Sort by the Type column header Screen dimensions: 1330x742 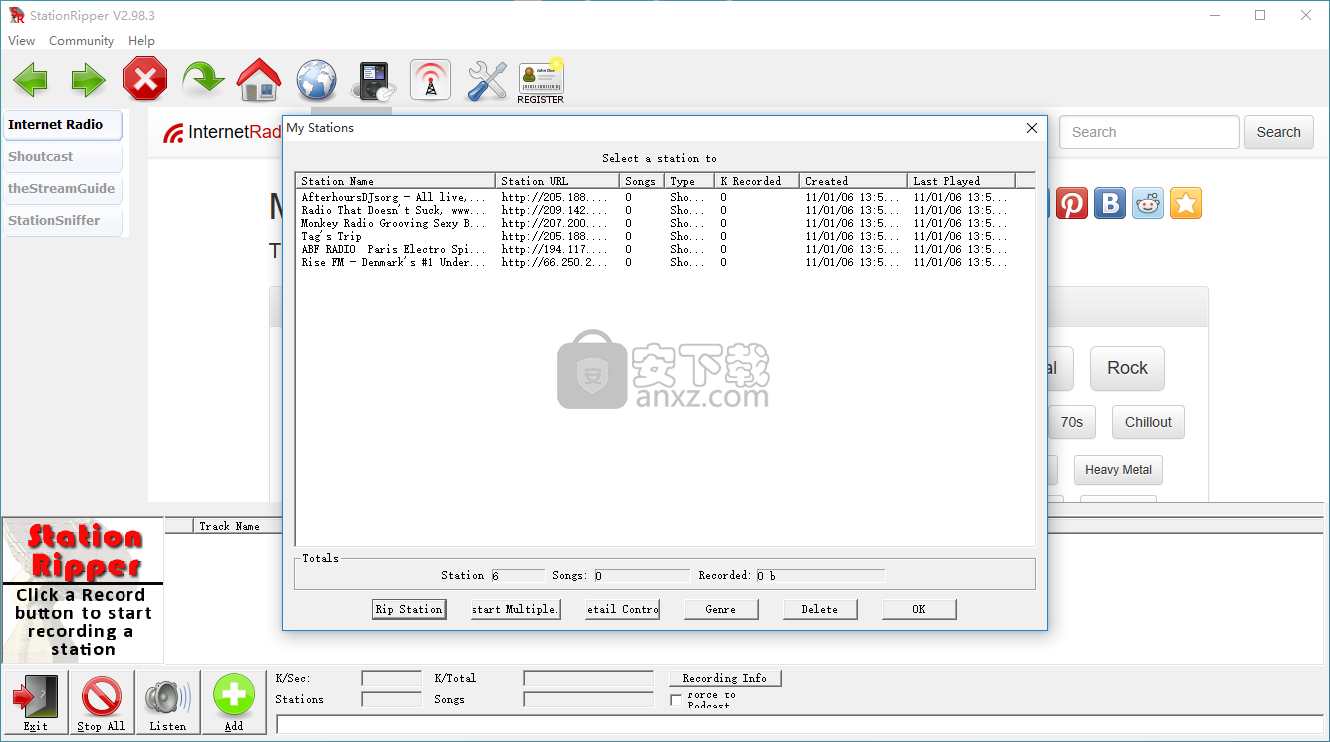click(x=689, y=181)
